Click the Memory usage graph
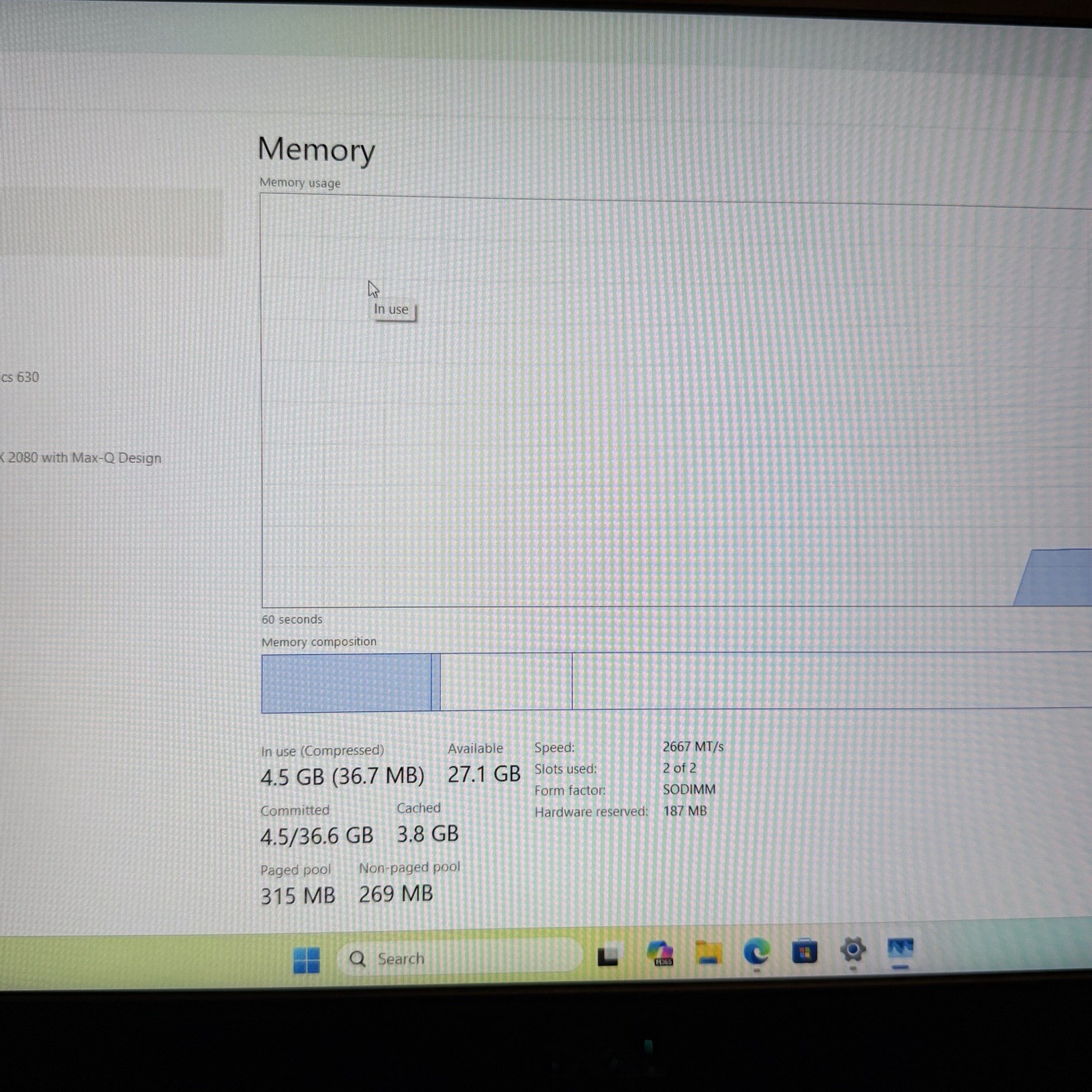The height and width of the screenshot is (1092, 1092). point(676,401)
